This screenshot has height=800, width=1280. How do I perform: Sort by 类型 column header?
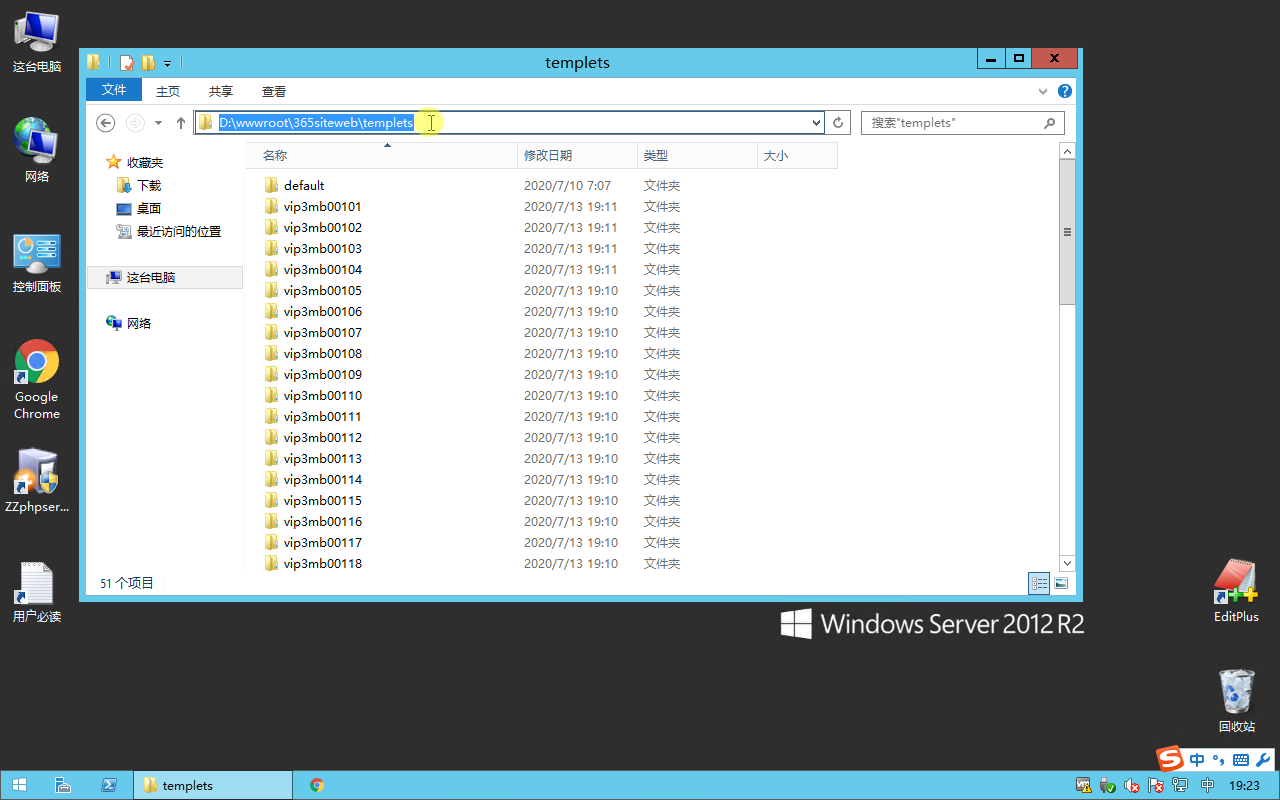pos(697,155)
